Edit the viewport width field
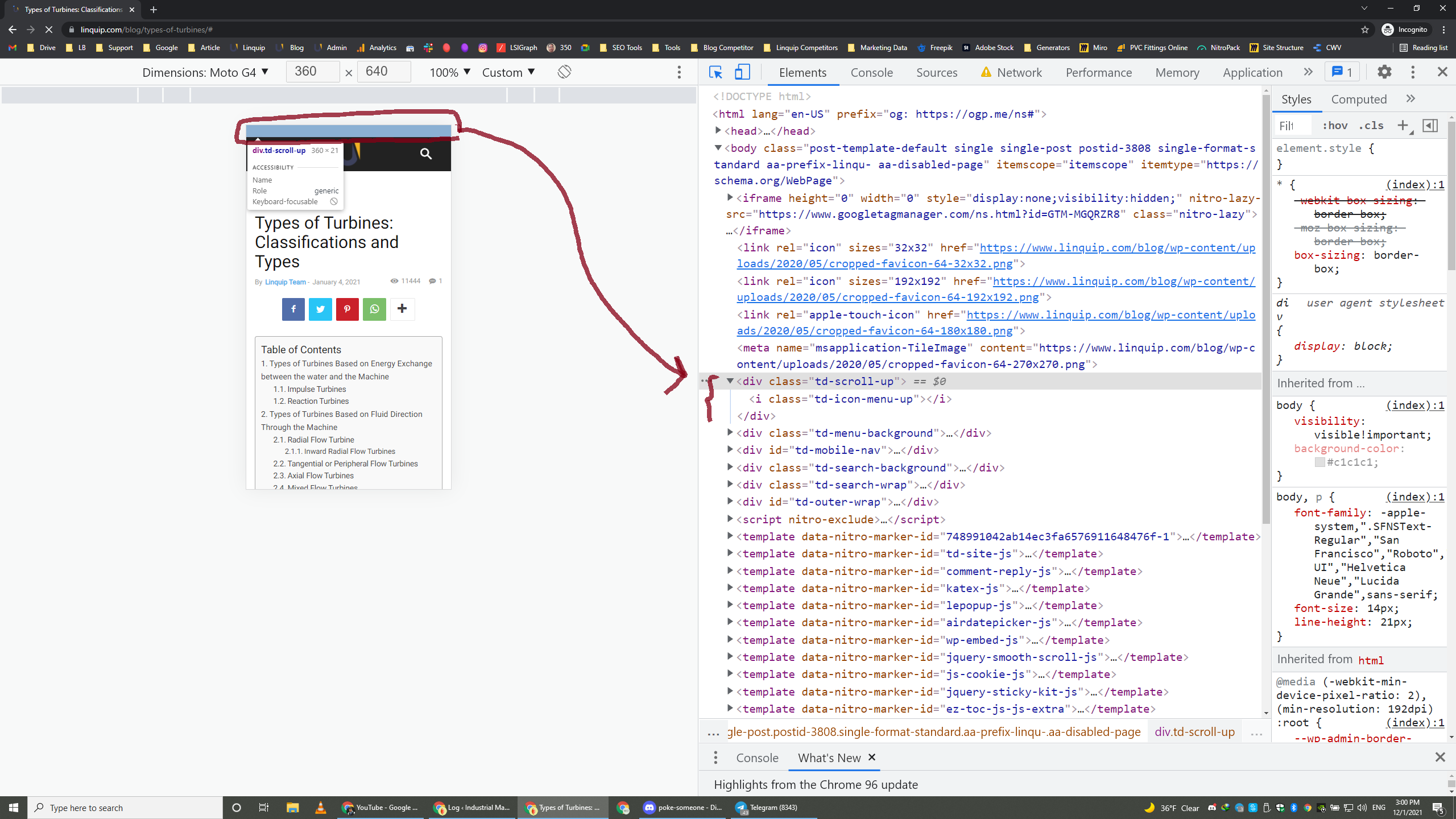 coord(312,72)
